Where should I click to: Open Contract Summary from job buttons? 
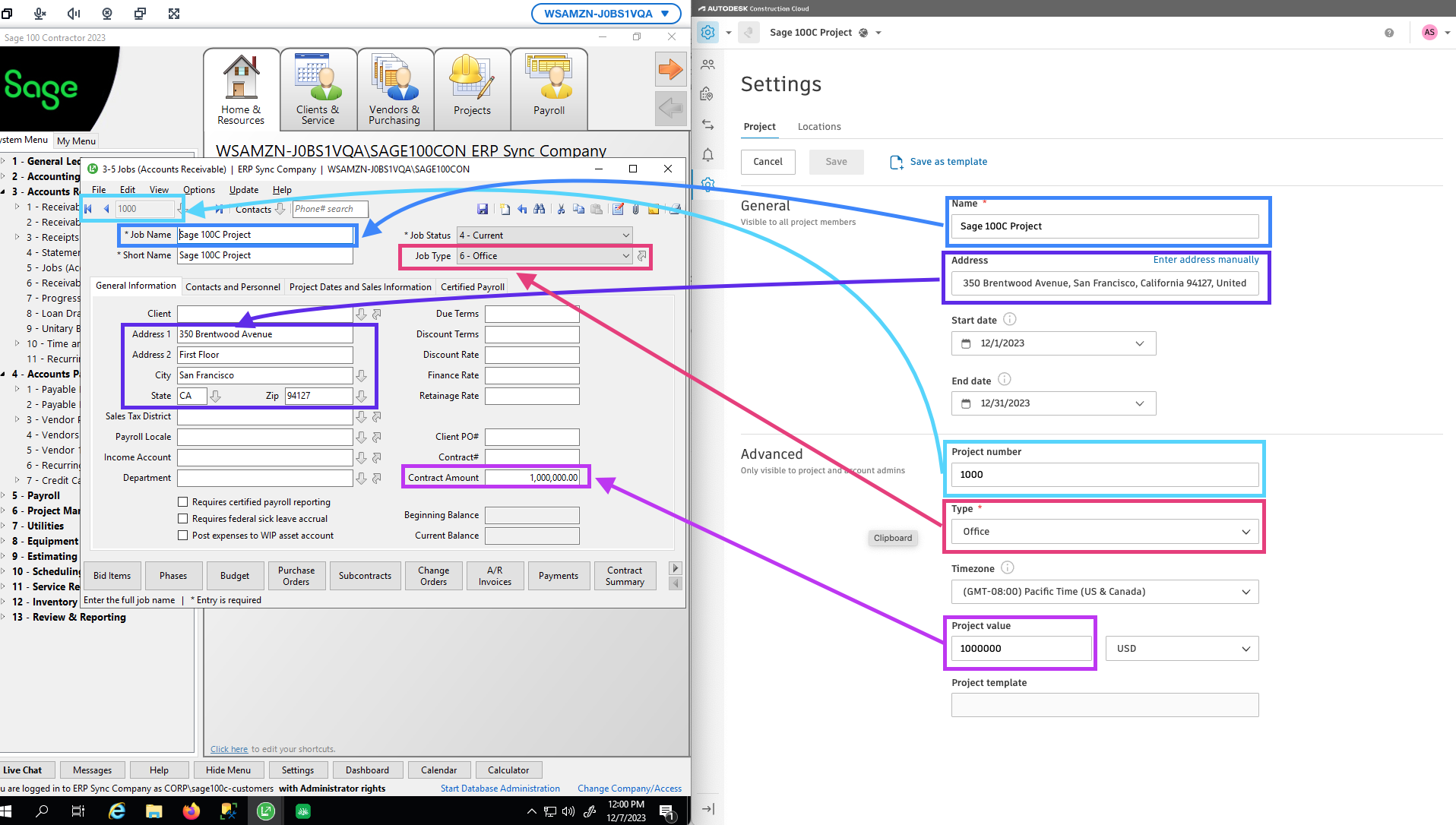coord(625,576)
